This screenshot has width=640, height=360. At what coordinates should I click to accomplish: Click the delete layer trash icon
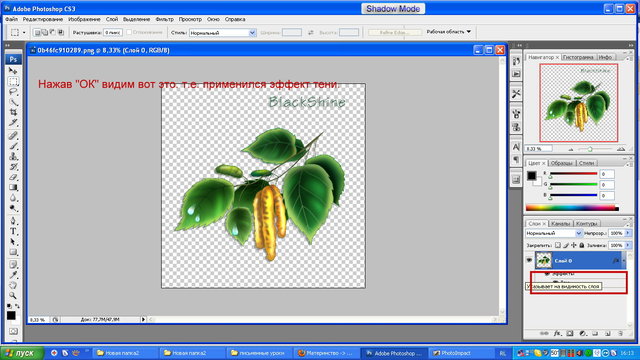(x=620, y=333)
